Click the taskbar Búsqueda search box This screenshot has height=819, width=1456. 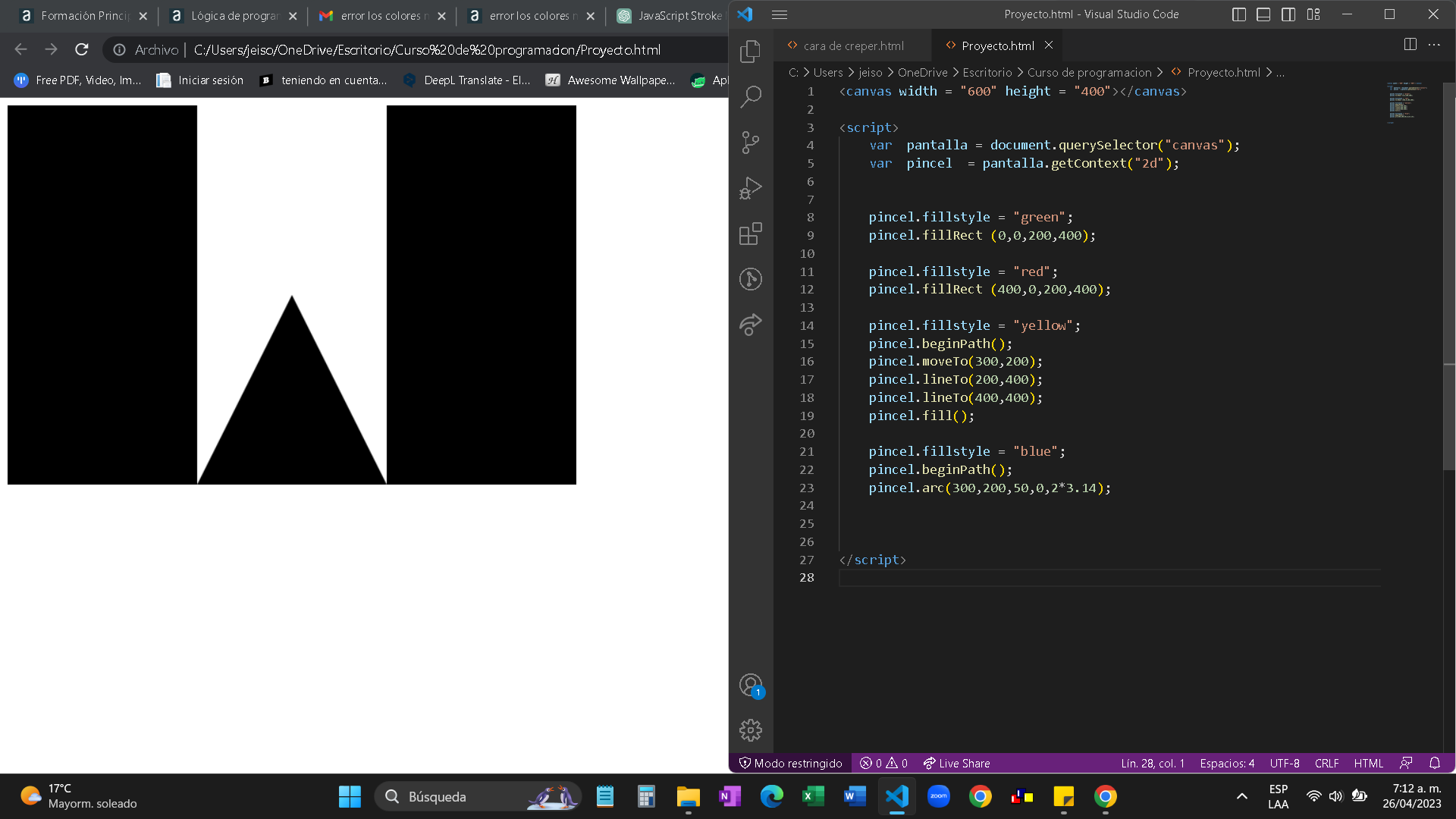(x=478, y=796)
